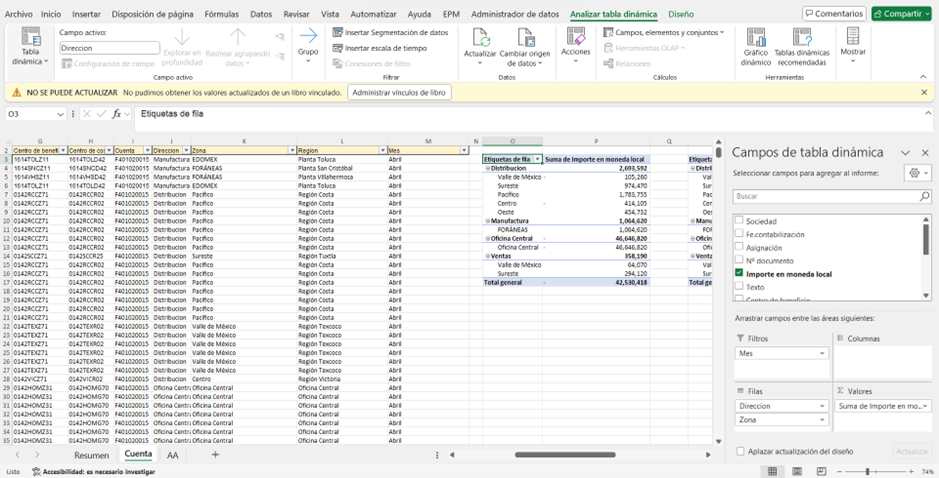Check the Sociedad field checkbox

click(739, 221)
